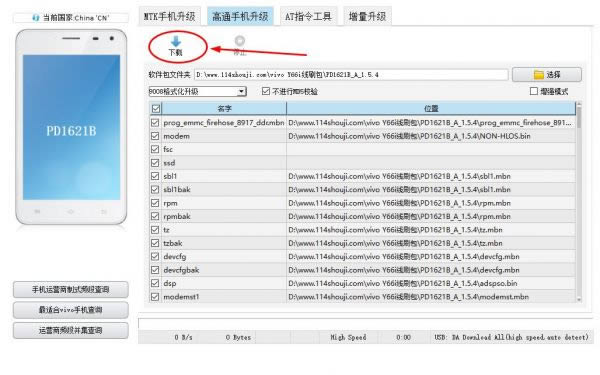Image resolution: width=600 pixels, height=375 pixels.
Task: Toggle the select-all checkbox in table header
Action: pyautogui.click(x=155, y=109)
